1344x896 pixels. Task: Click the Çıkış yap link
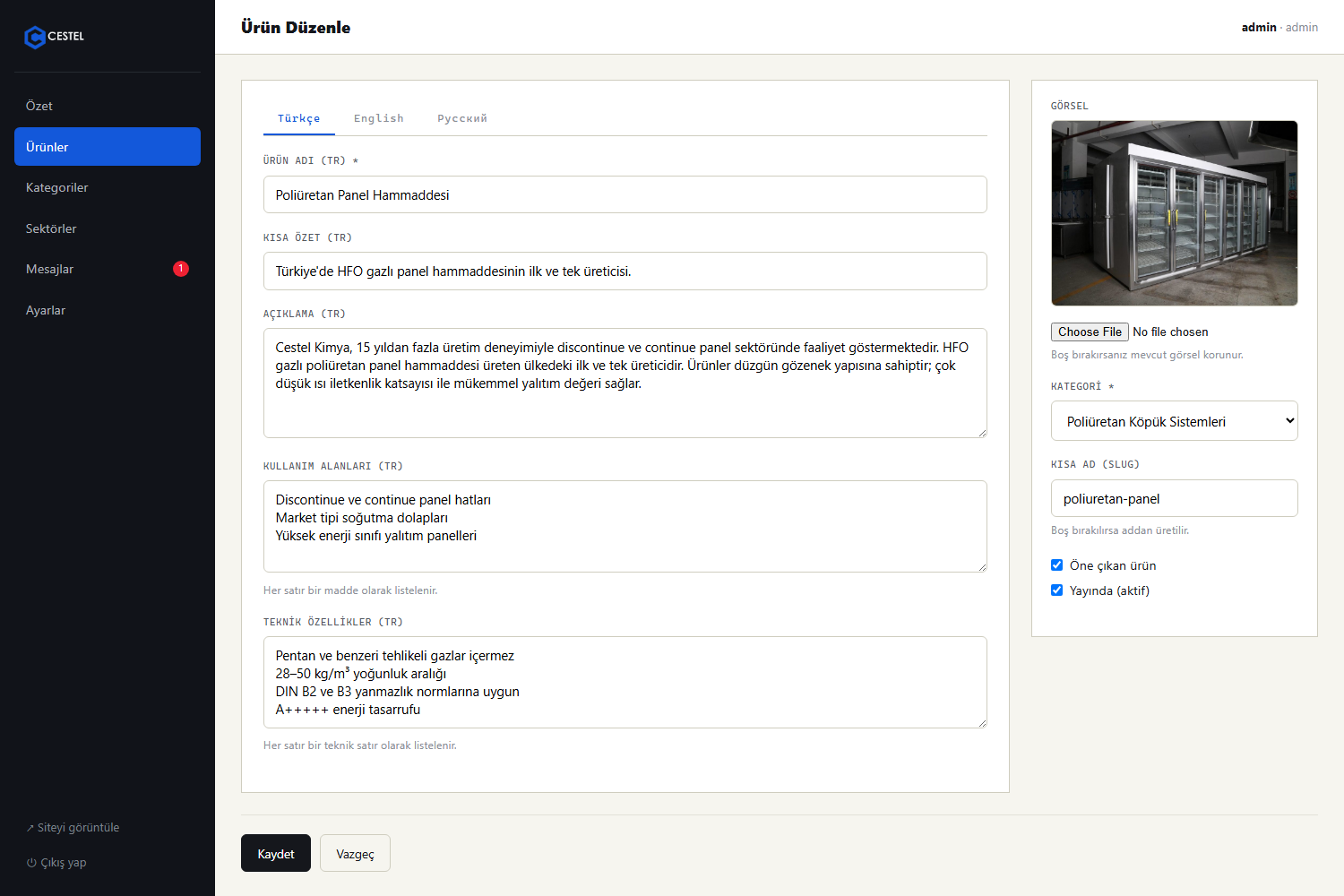pyautogui.click(x=56, y=863)
